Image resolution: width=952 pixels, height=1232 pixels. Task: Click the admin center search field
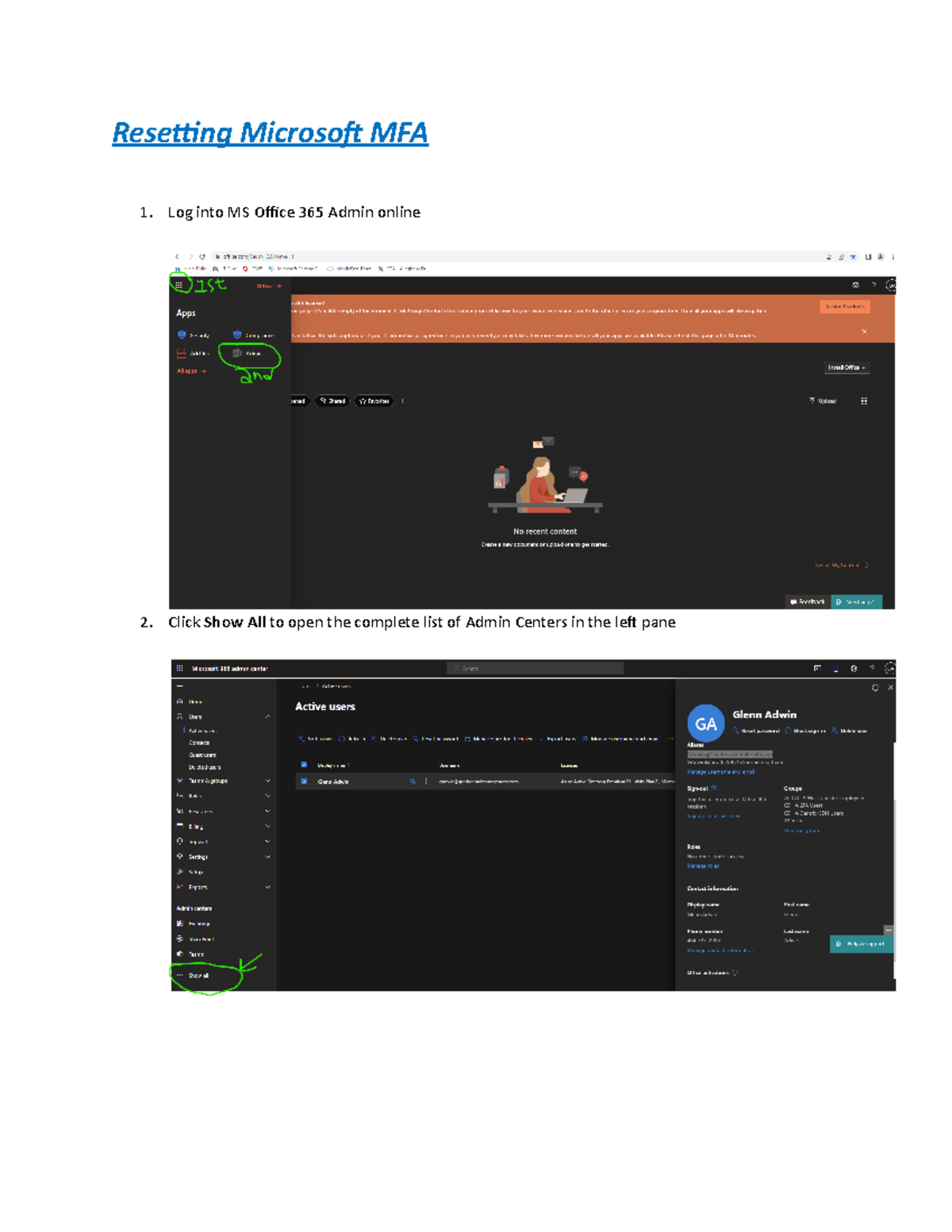click(535, 667)
